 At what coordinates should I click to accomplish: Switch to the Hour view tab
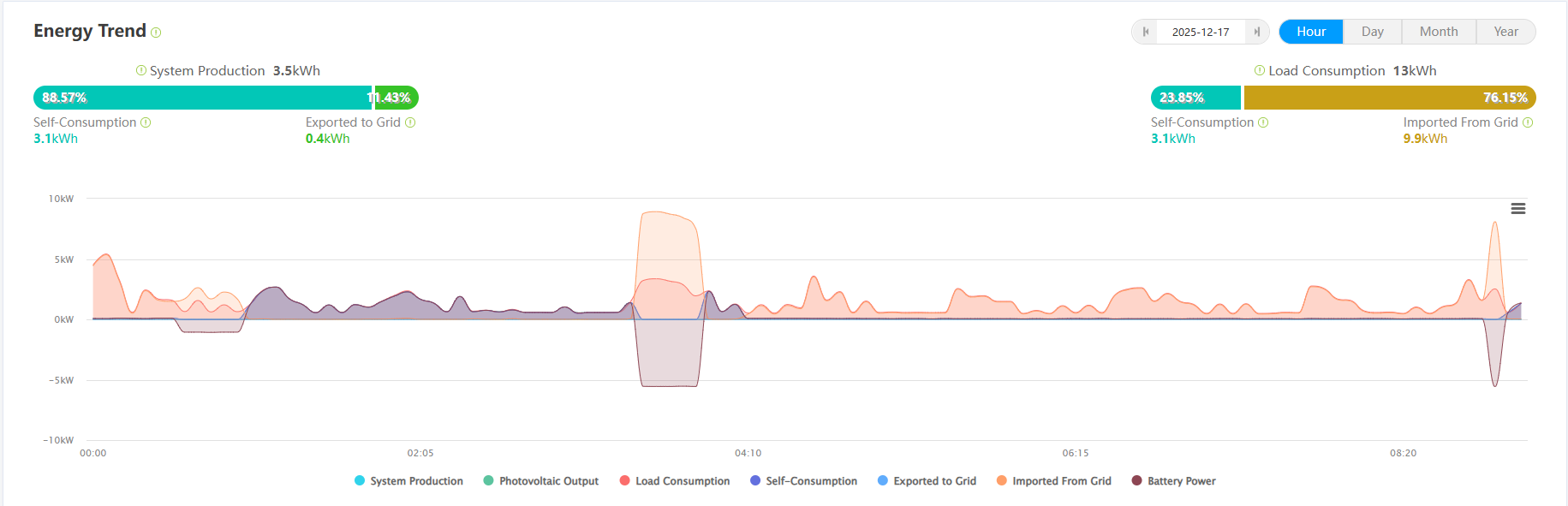tap(1311, 32)
